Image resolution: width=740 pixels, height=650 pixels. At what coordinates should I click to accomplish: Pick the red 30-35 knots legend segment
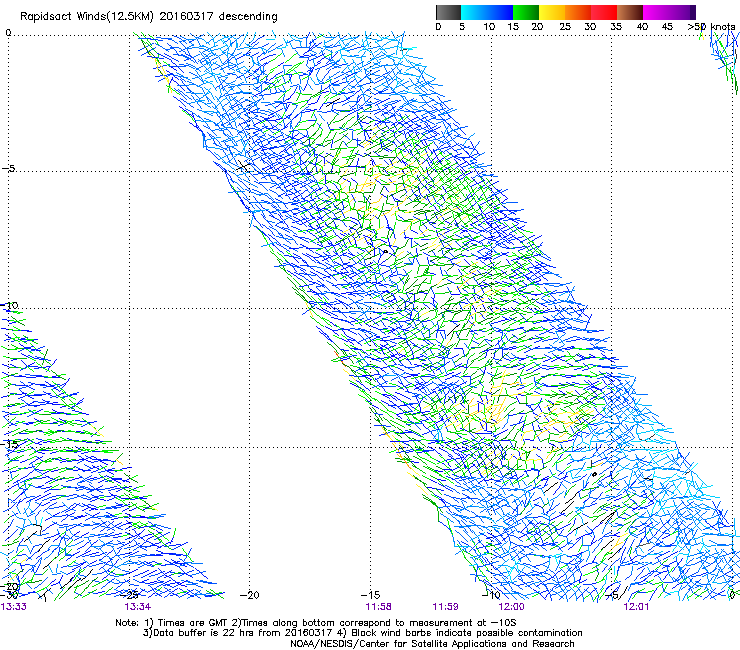click(604, 12)
